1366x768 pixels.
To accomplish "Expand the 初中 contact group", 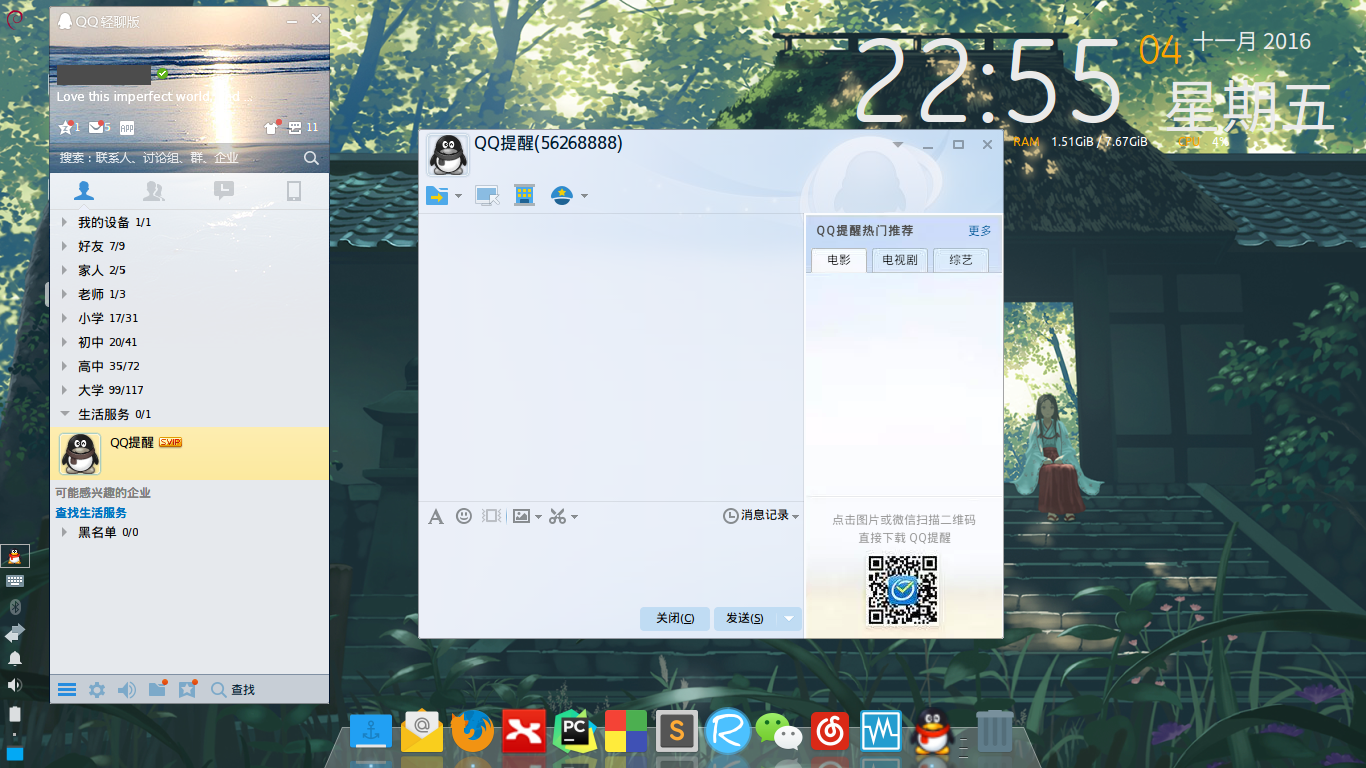I will pyautogui.click(x=65, y=342).
